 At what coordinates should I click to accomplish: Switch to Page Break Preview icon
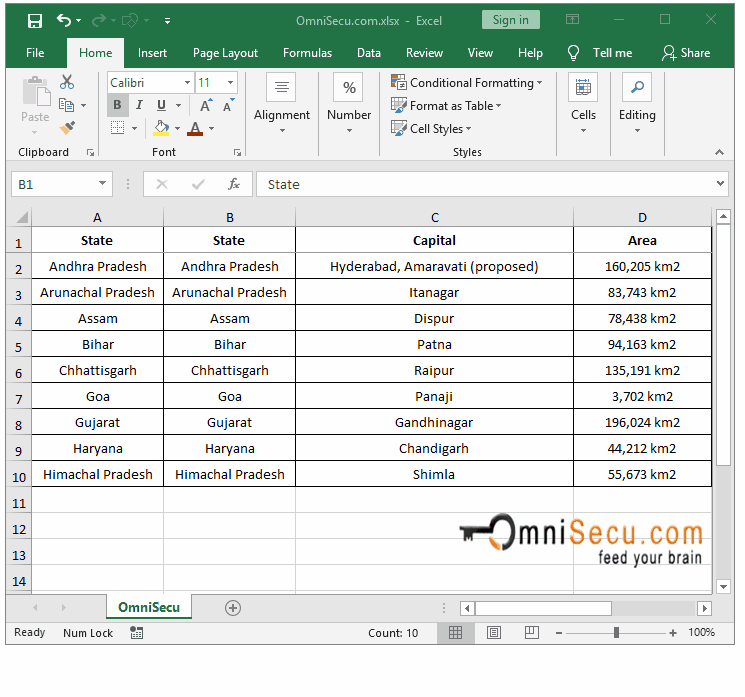click(532, 632)
